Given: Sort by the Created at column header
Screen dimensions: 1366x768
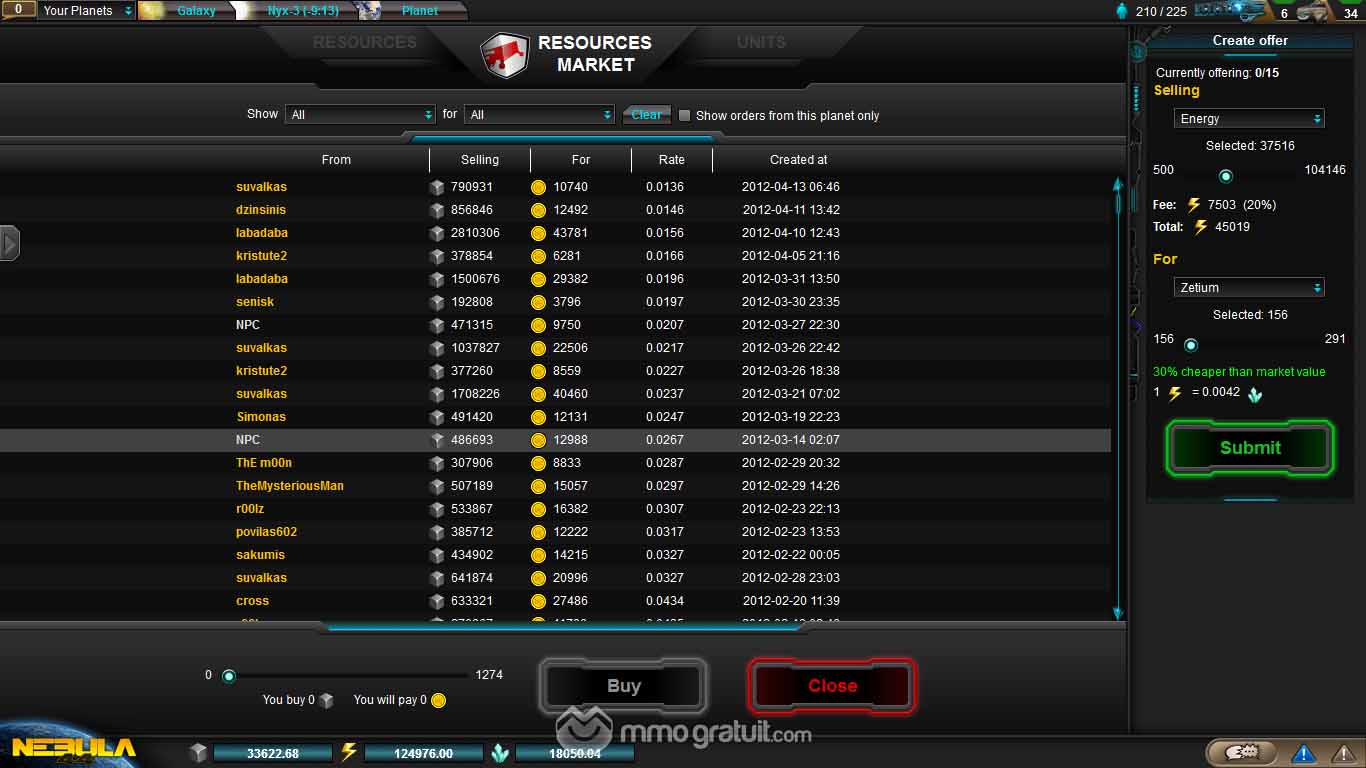Looking at the screenshot, I should click(799, 160).
